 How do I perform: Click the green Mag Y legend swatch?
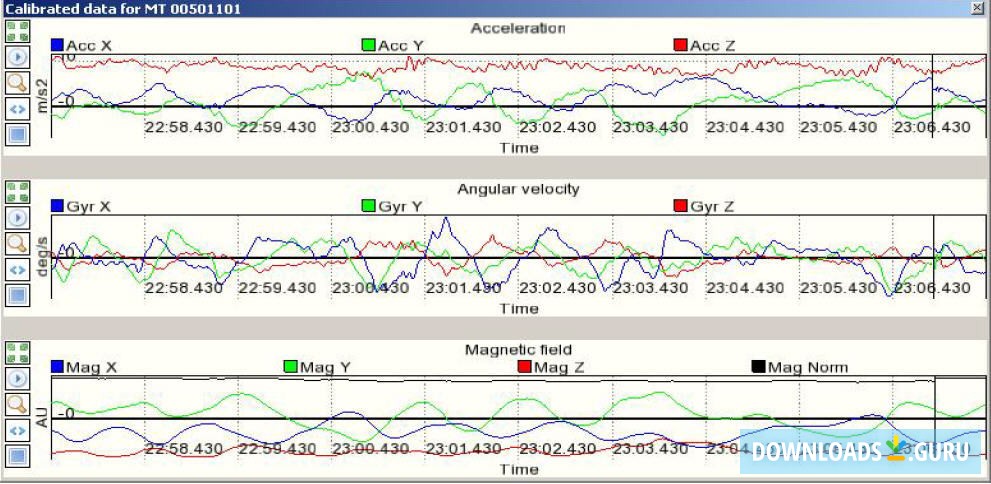291,366
